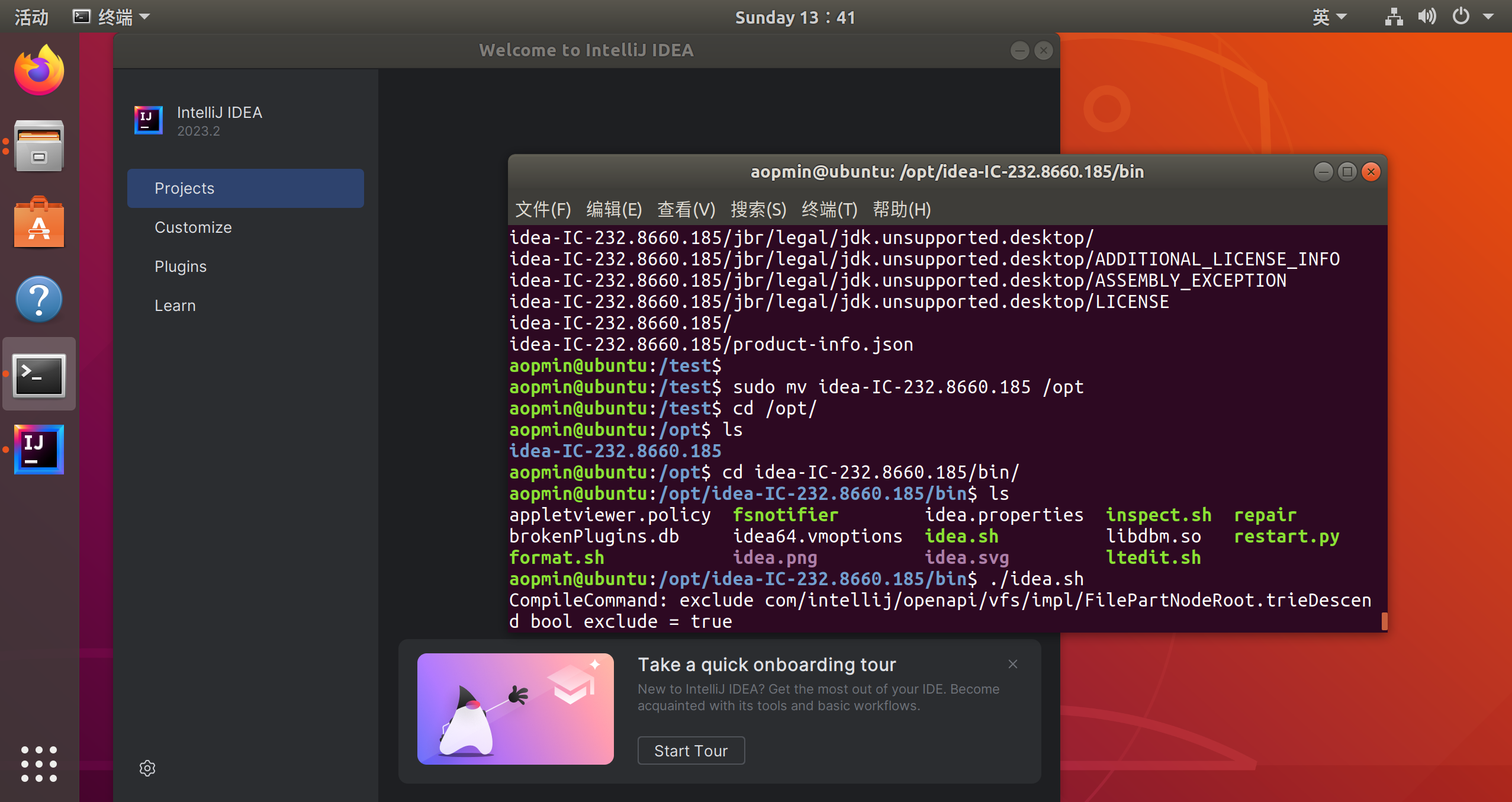Close the IntelliJ welcome window
1512x802 pixels.
1043,50
